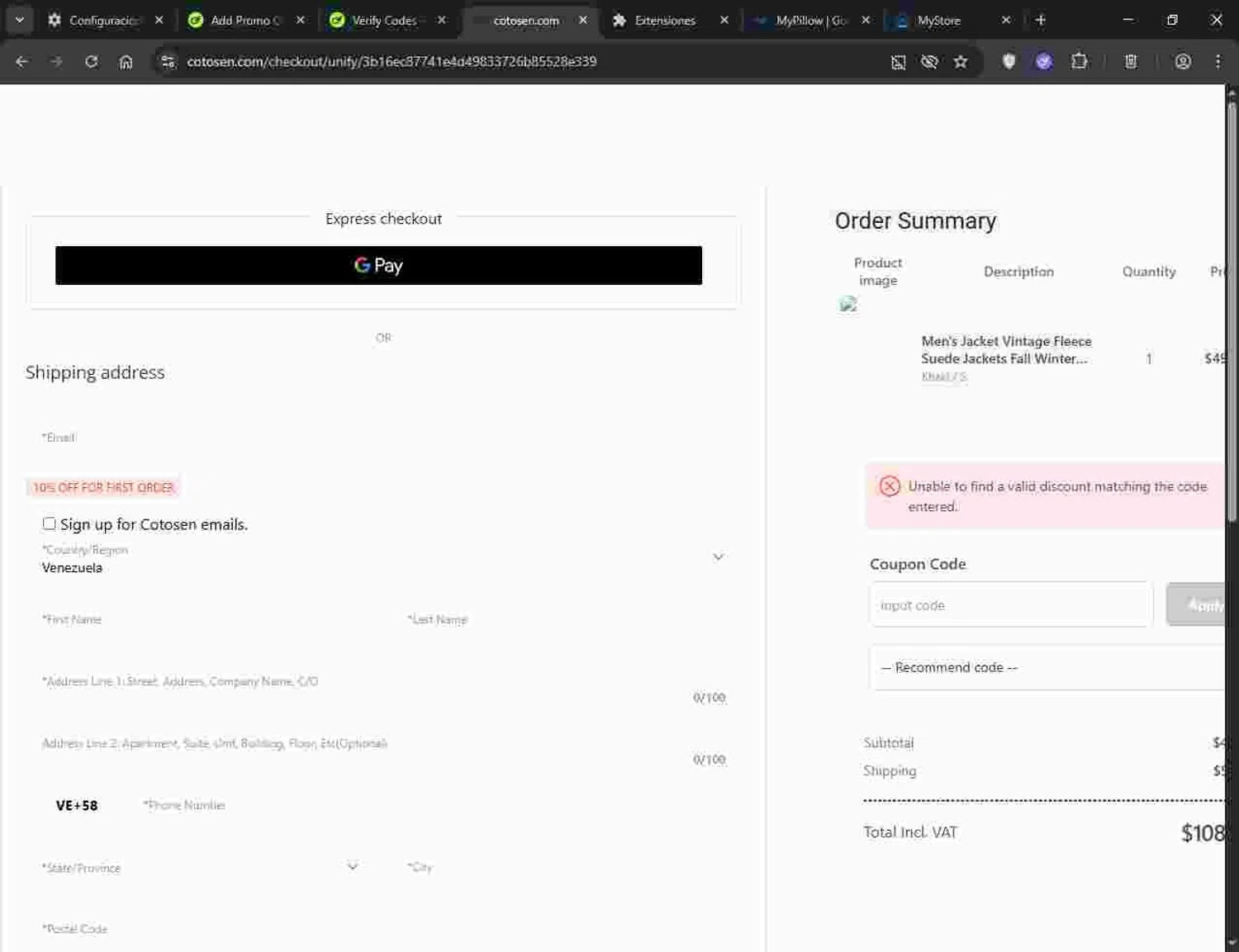1239x952 pixels.
Task: Close the Configuración tab
Action: tap(159, 20)
